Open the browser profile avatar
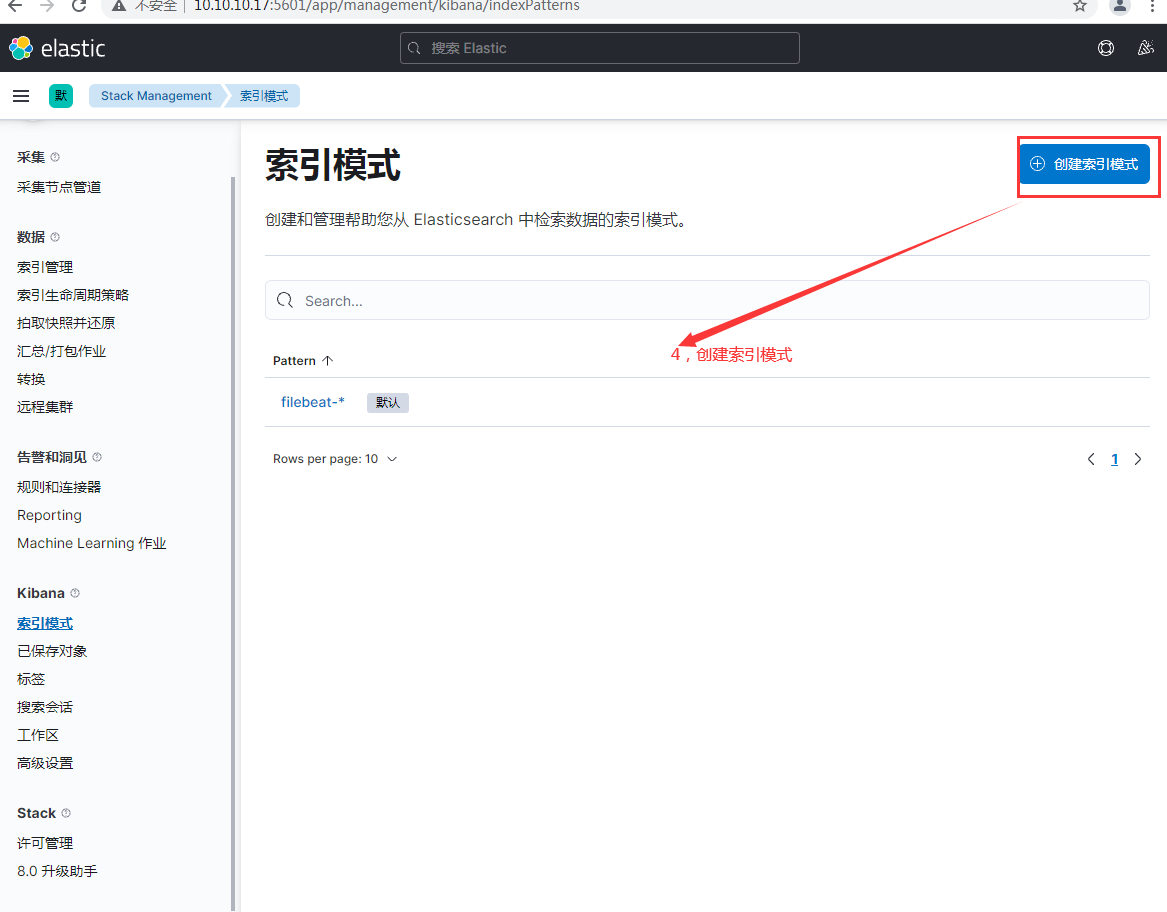 (1119, 6)
